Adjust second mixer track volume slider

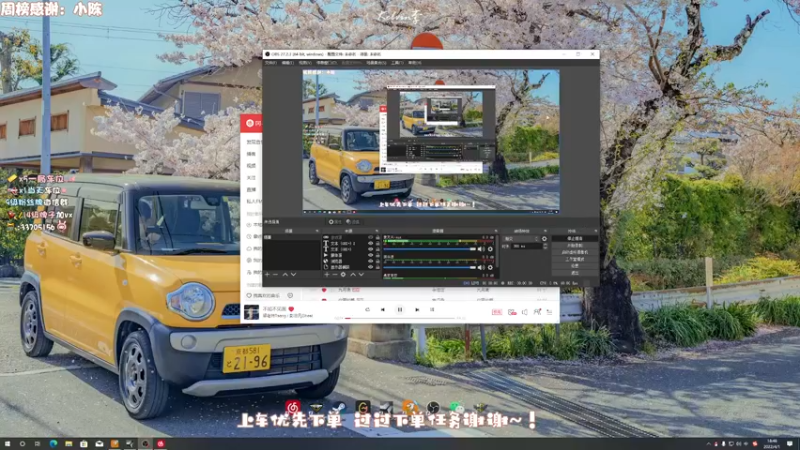click(x=430, y=267)
